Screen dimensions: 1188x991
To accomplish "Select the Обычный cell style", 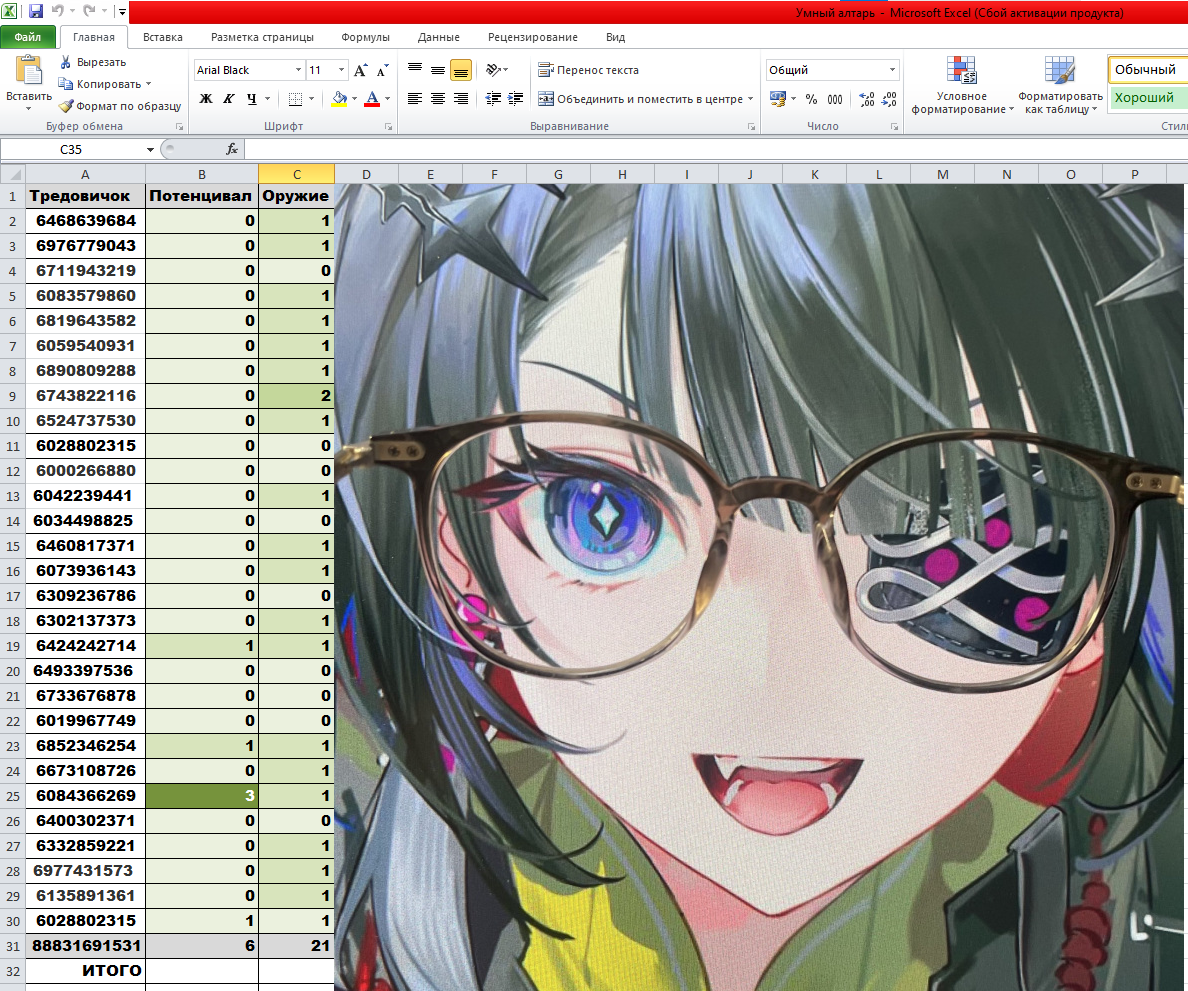I will pyautogui.click(x=1147, y=70).
